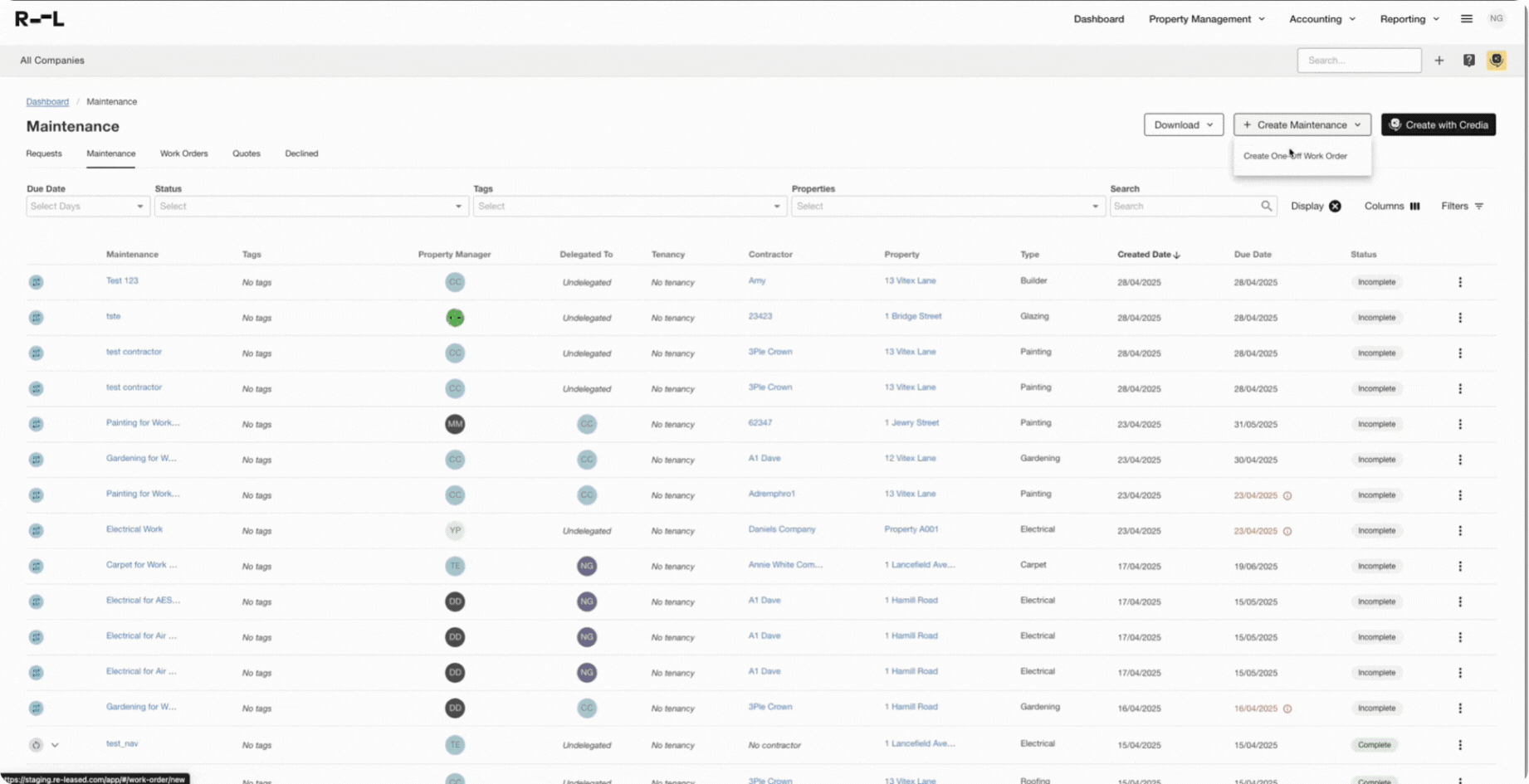Viewport: 1529px width, 784px height.
Task: Click 62347 contractor link
Action: pyautogui.click(x=760, y=423)
